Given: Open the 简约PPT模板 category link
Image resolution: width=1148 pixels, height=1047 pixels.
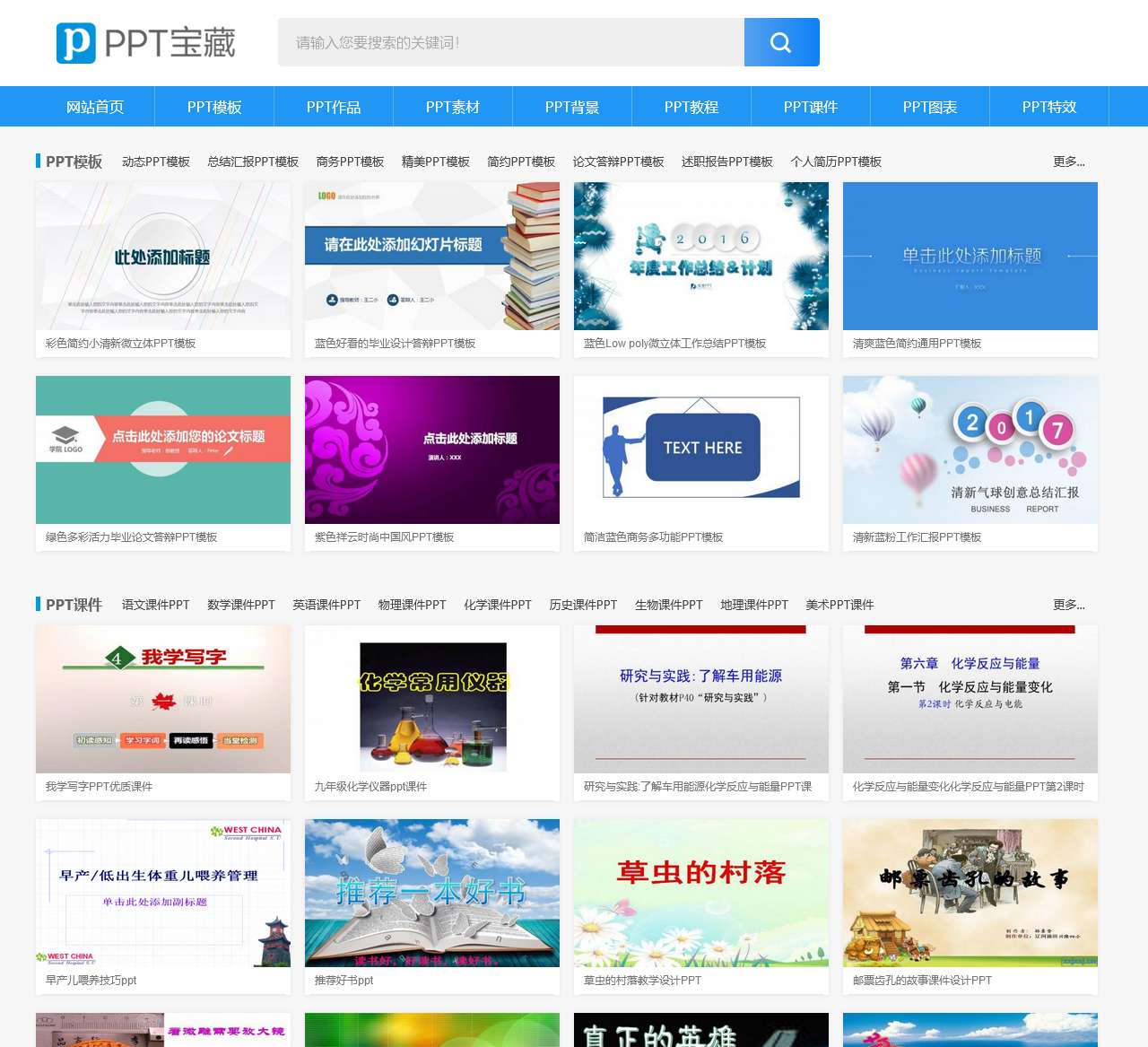Looking at the screenshot, I should tap(521, 161).
